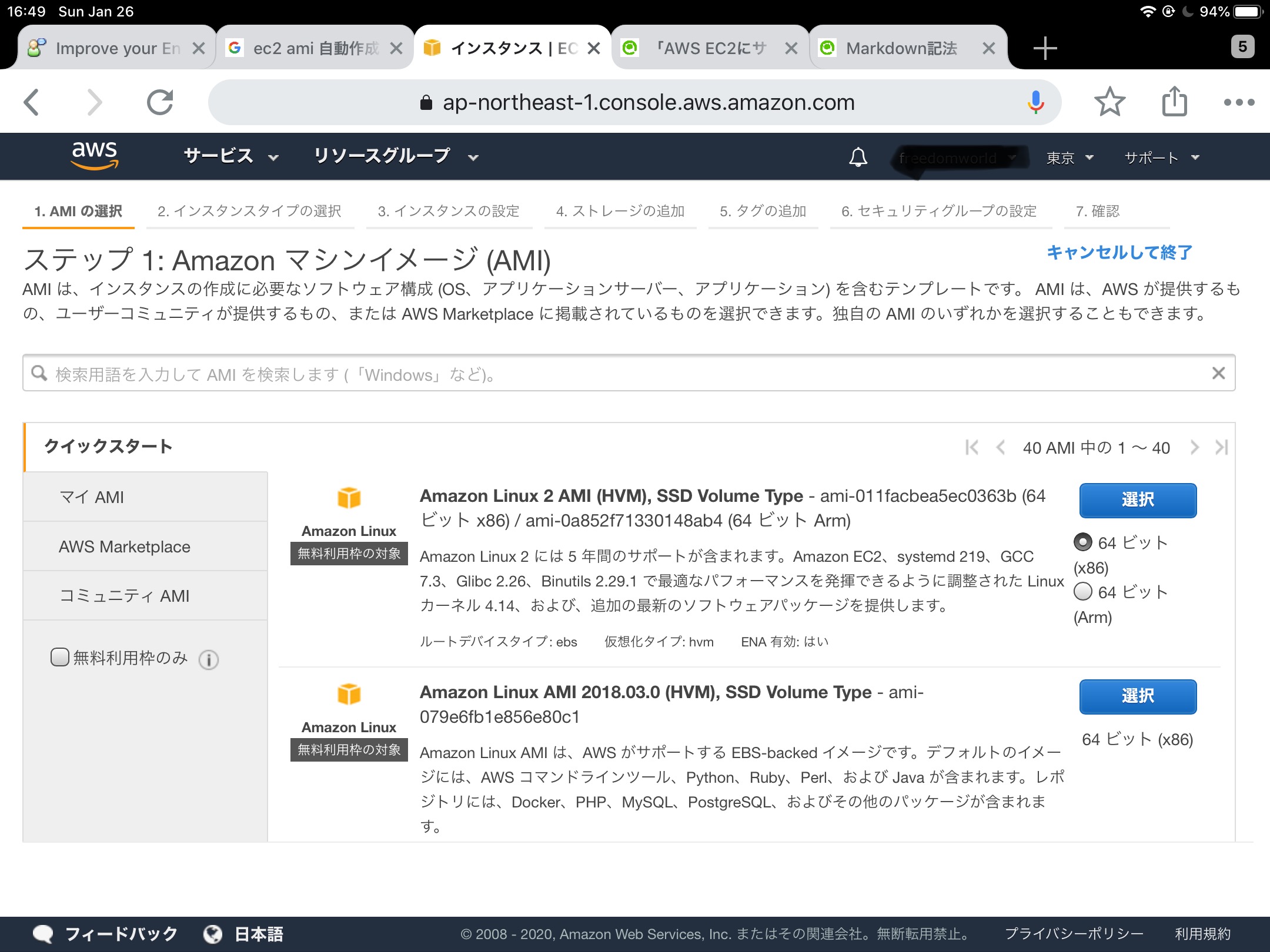
Task: Open step 4 ストレージの追加
Action: coord(620,211)
